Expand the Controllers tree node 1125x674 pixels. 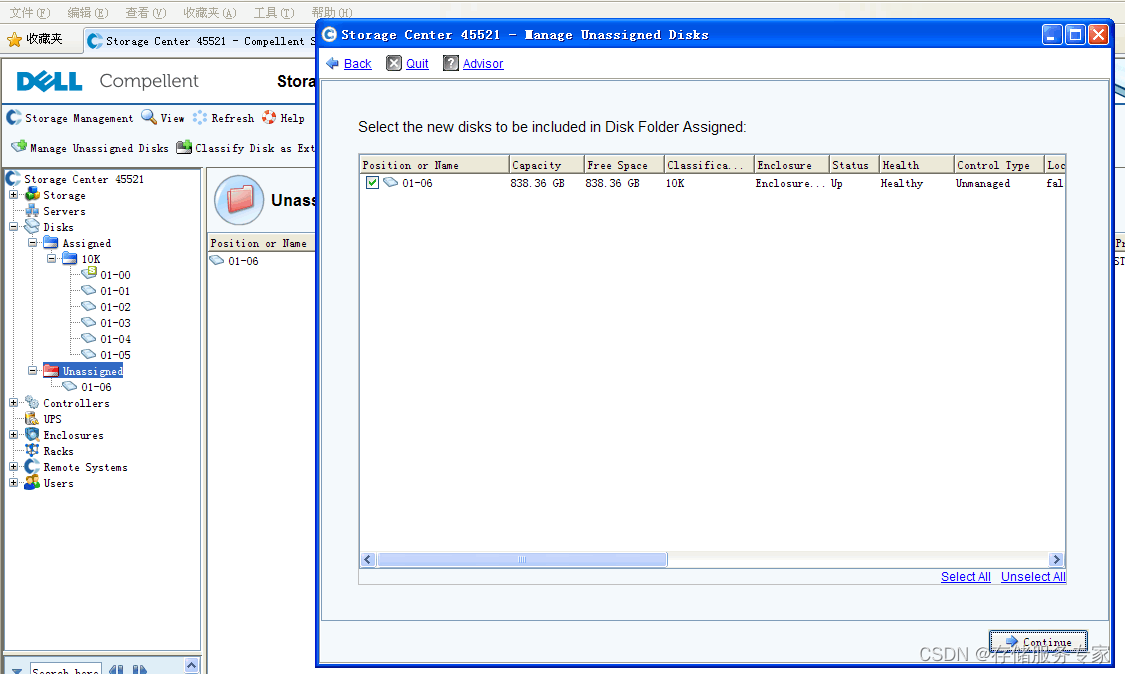[14, 403]
